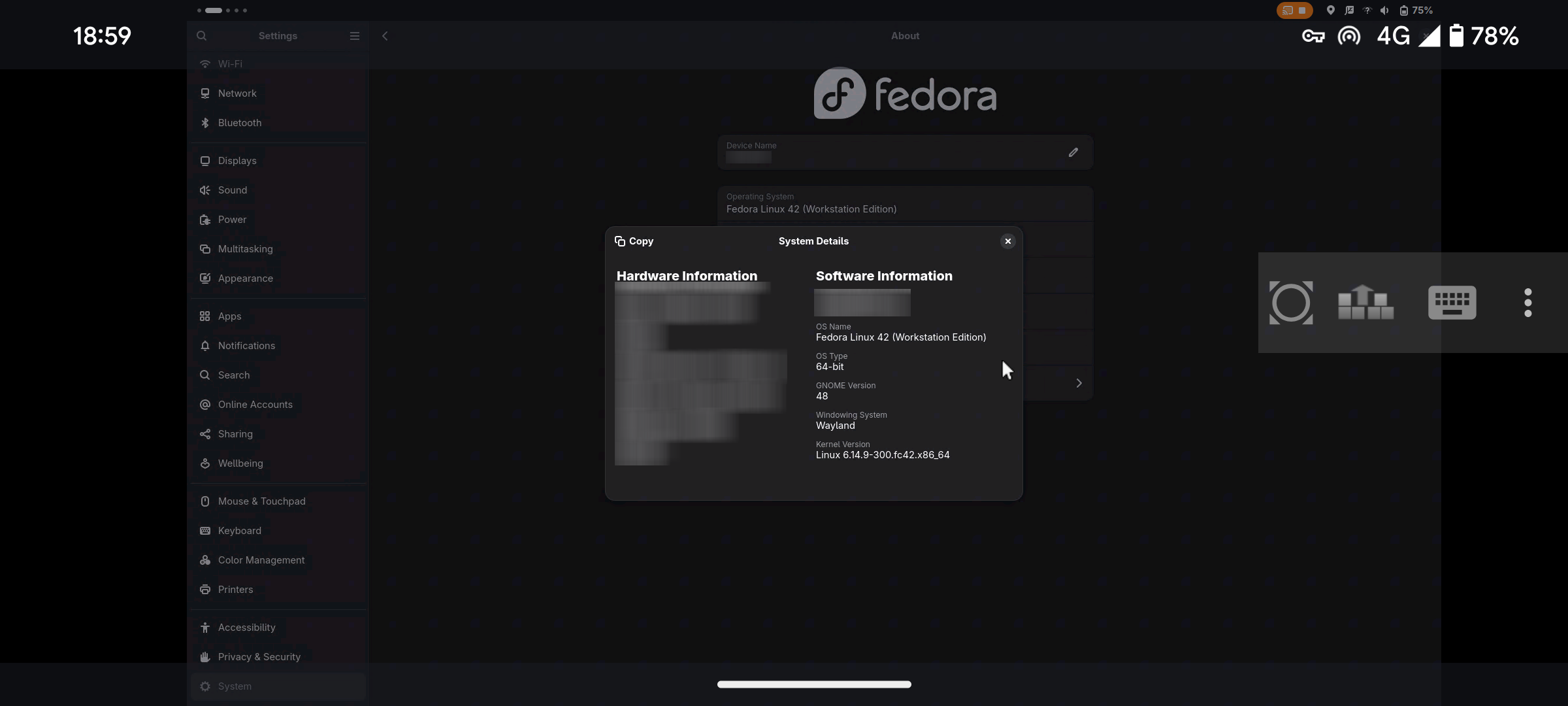Screen dimensions: 1568x706
Task: Click the Multitasking icon in the sidebar
Action: click(205, 249)
